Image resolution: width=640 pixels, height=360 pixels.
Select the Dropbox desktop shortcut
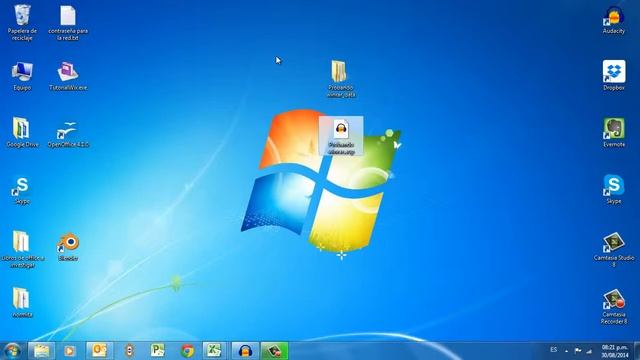(613, 76)
